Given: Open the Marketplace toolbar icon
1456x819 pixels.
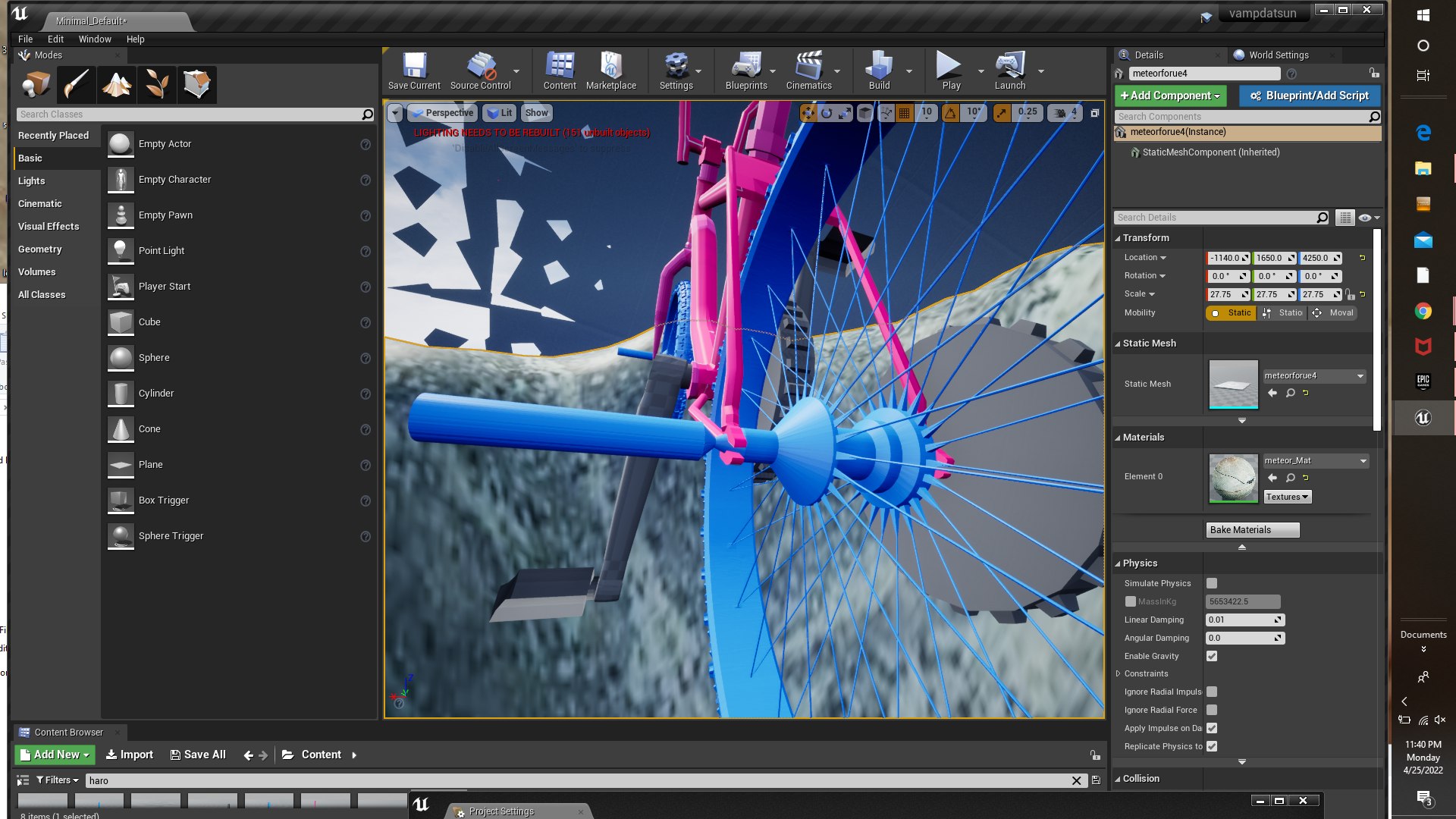Looking at the screenshot, I should tap(611, 71).
